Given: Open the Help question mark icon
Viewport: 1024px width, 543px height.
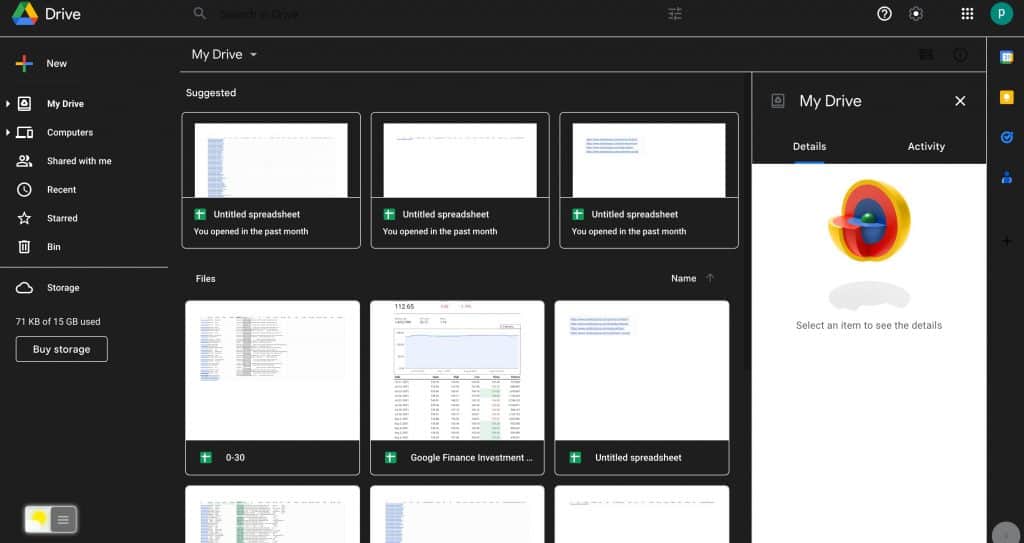Looking at the screenshot, I should click(884, 14).
